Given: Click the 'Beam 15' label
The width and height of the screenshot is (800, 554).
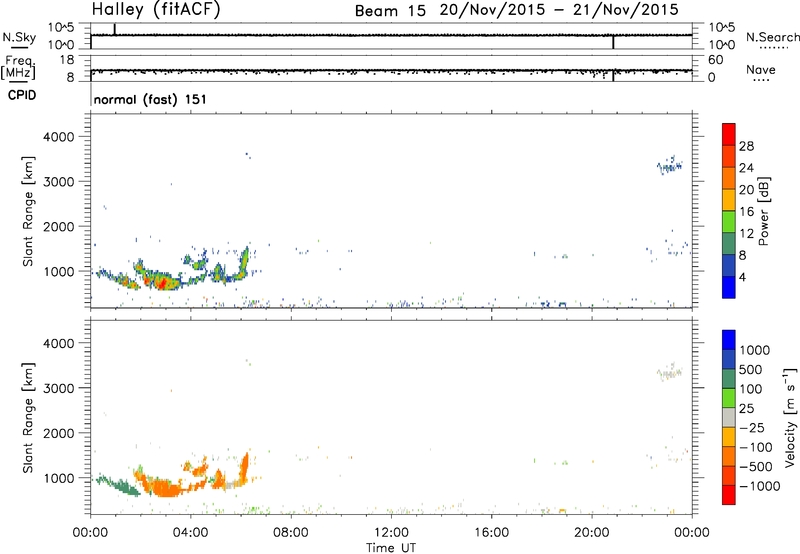Looking at the screenshot, I should pyautogui.click(x=390, y=11).
